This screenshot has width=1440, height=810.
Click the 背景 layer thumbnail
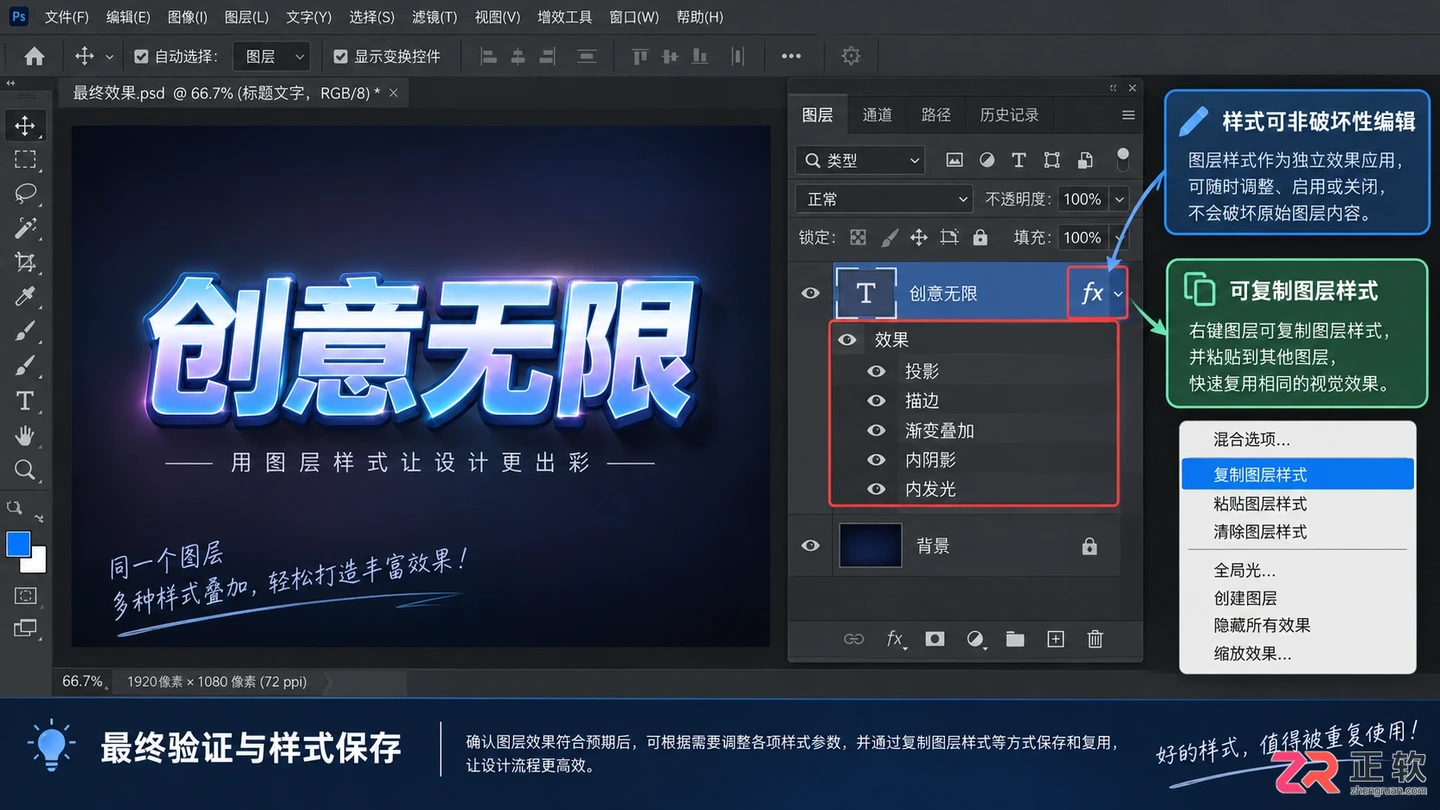click(x=870, y=546)
